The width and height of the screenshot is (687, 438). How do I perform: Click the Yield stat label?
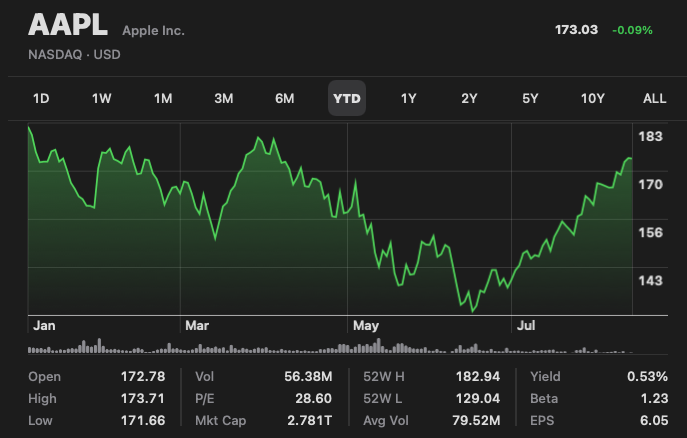click(x=545, y=377)
